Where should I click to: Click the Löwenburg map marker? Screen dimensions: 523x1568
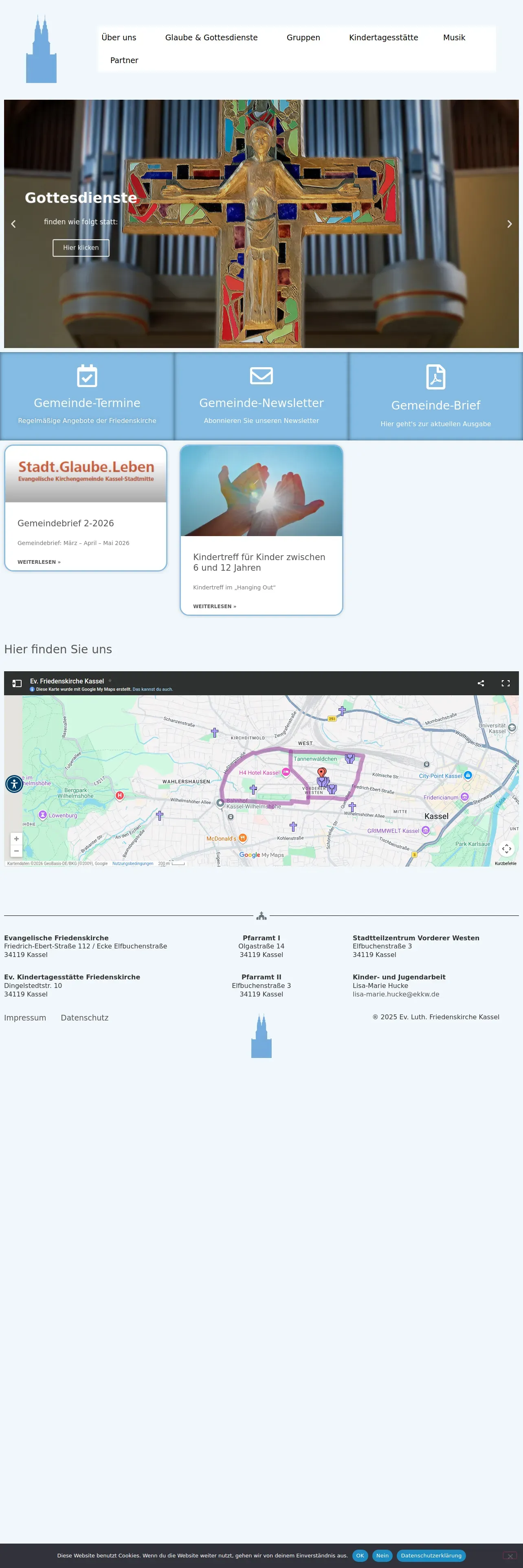(43, 815)
